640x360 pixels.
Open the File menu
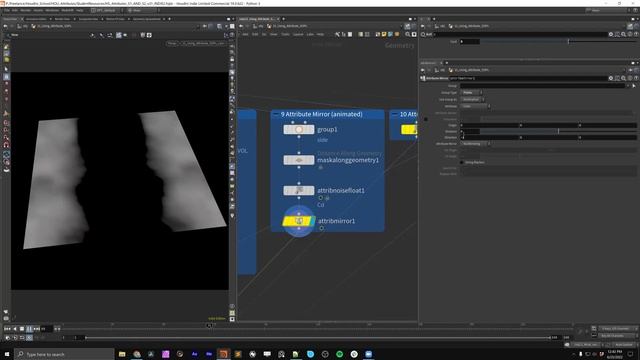pos(7,10)
